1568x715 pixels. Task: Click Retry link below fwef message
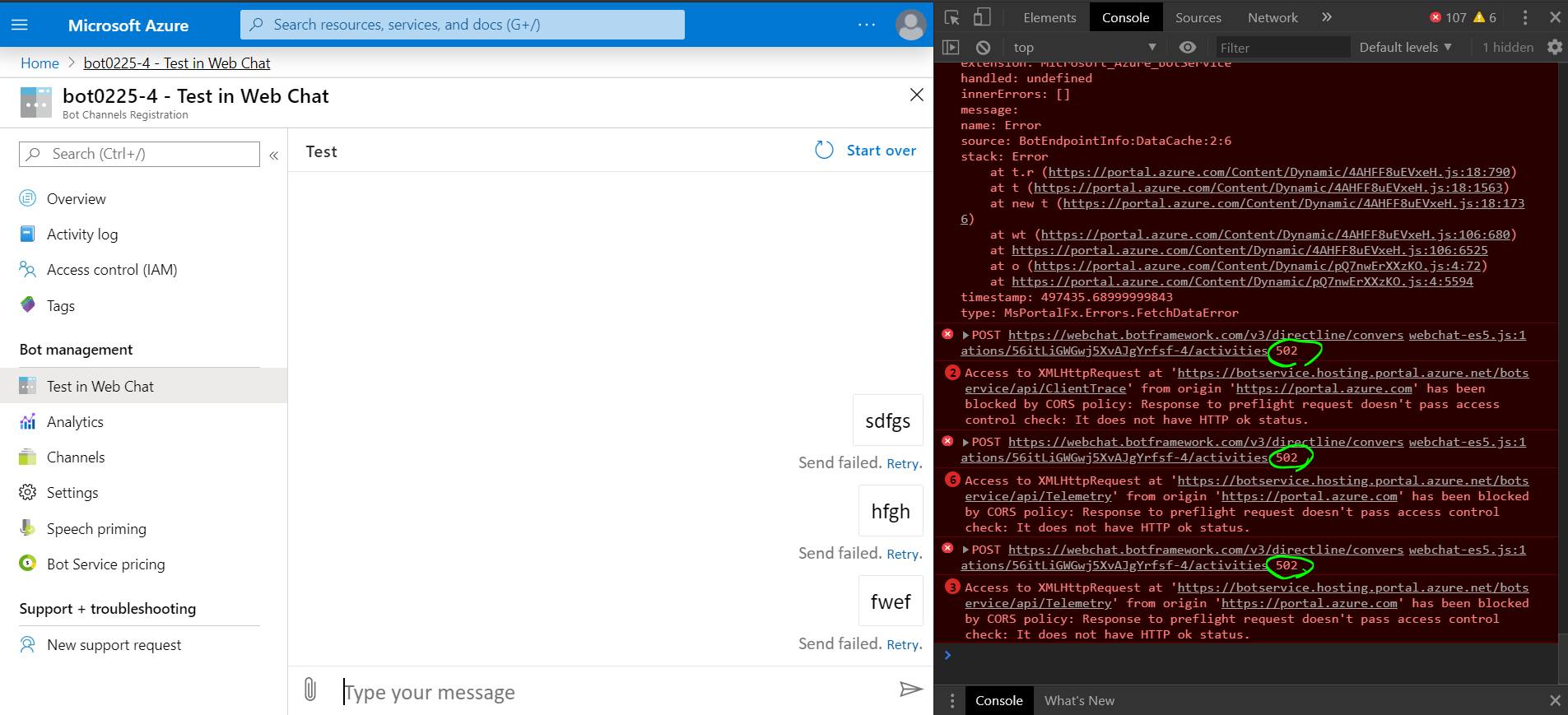[x=904, y=645]
